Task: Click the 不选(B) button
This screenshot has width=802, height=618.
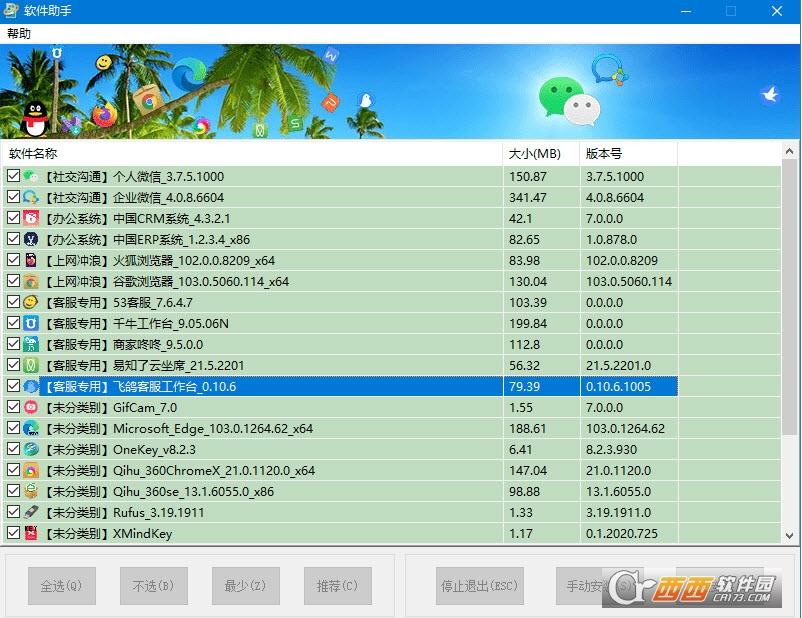Action: [x=153, y=586]
